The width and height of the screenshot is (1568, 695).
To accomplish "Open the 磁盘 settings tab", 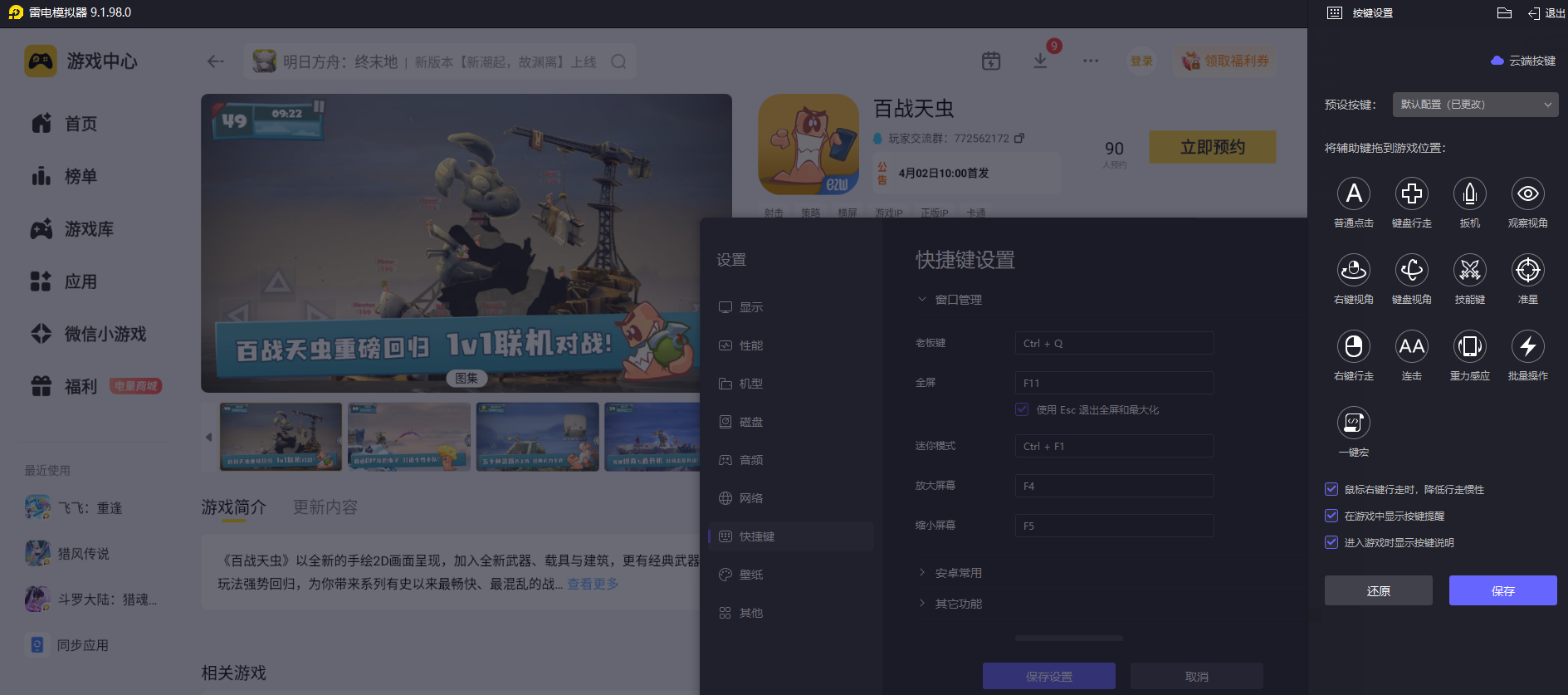I will [x=791, y=422].
